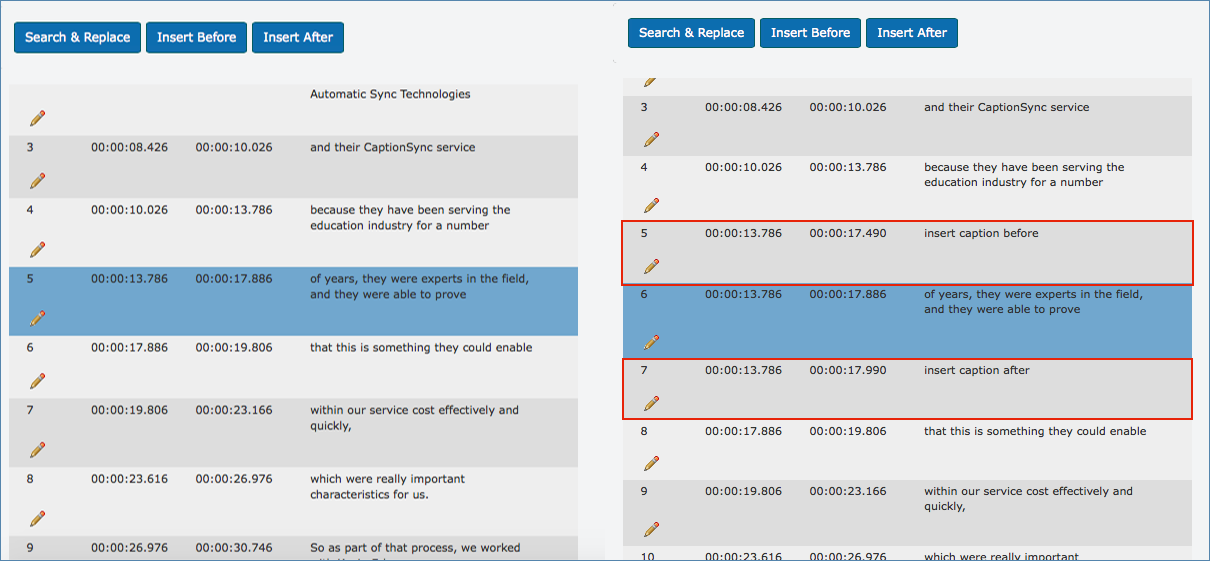The height and width of the screenshot is (561, 1210).
Task: Edit left panel caption 7 with pencil icon
Action: point(37,449)
